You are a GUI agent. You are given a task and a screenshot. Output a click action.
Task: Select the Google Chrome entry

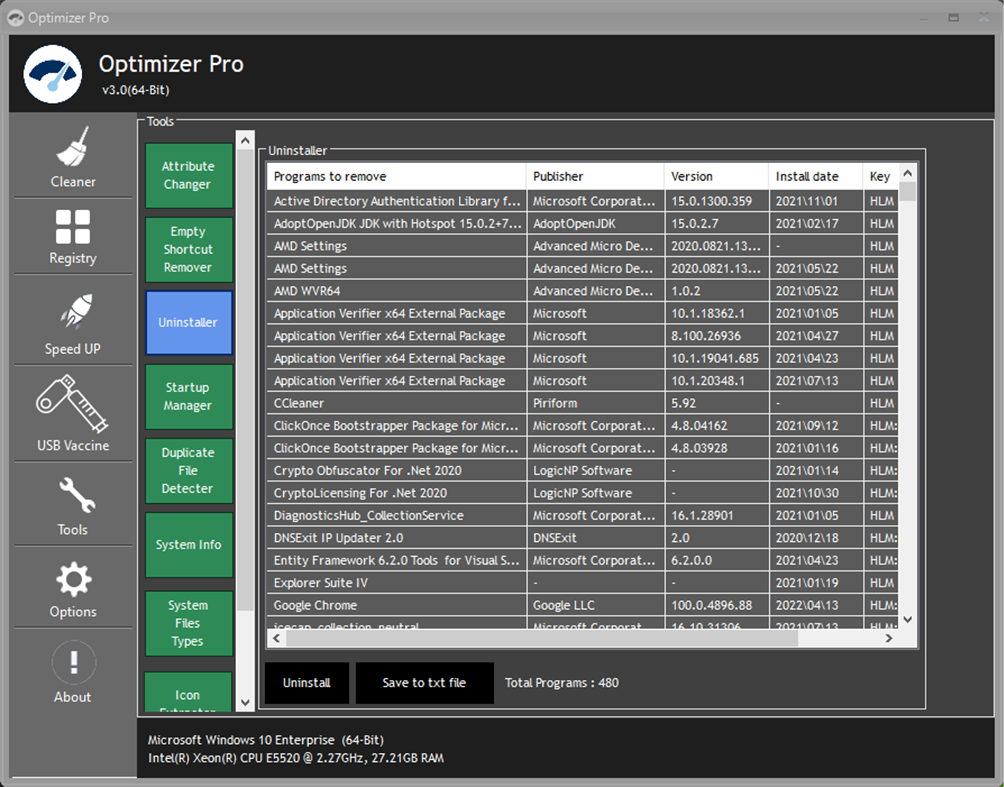point(582,605)
